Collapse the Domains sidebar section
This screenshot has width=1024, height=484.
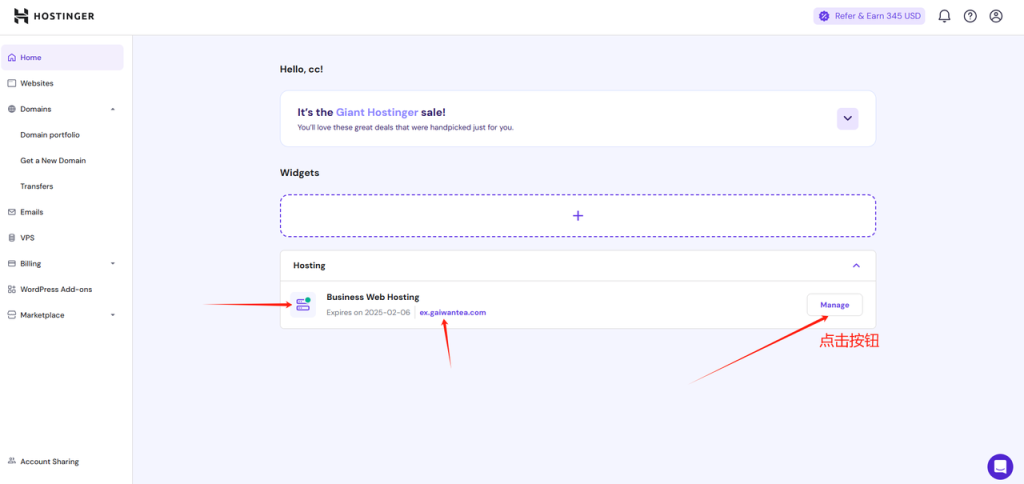pos(113,109)
